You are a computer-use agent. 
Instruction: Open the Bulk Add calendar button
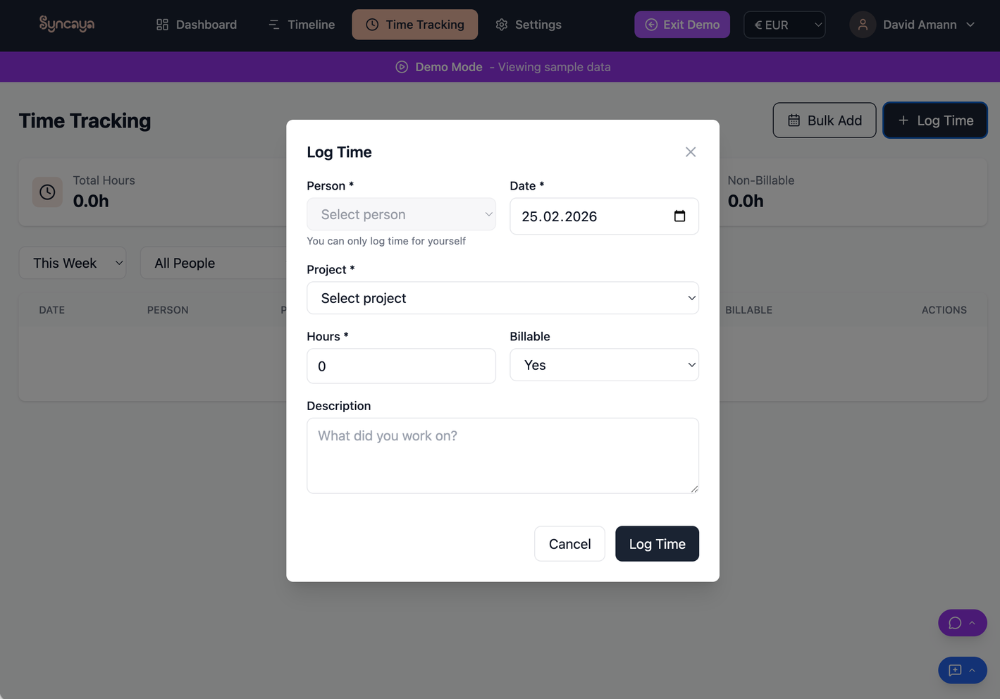point(824,120)
